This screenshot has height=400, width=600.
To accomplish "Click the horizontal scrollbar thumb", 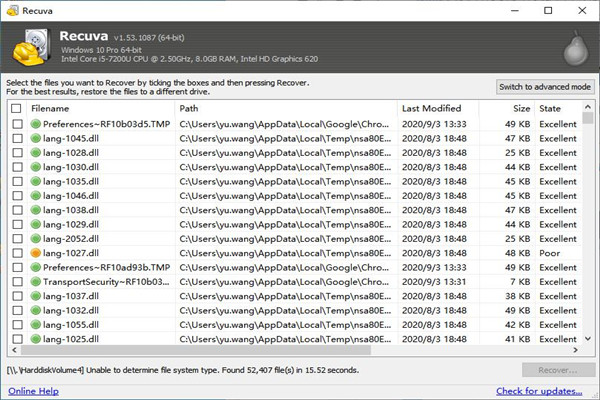I will [x=196, y=350].
